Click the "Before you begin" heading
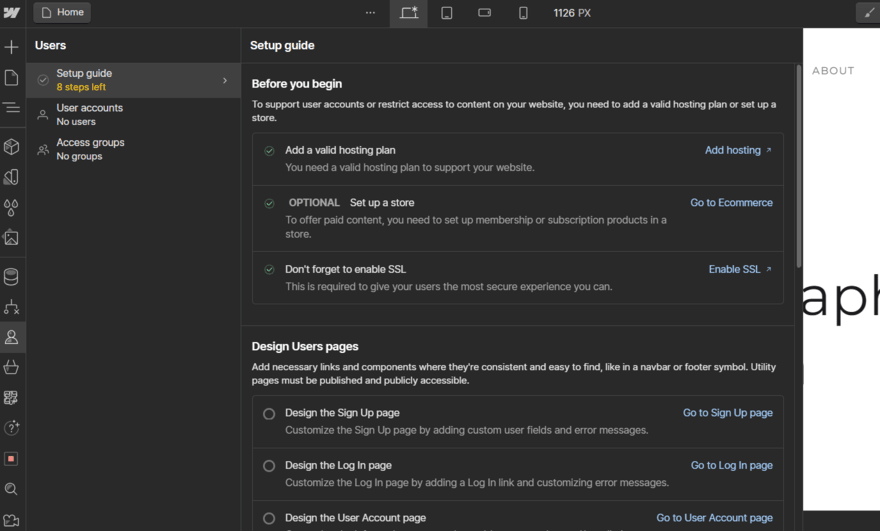 [296, 84]
